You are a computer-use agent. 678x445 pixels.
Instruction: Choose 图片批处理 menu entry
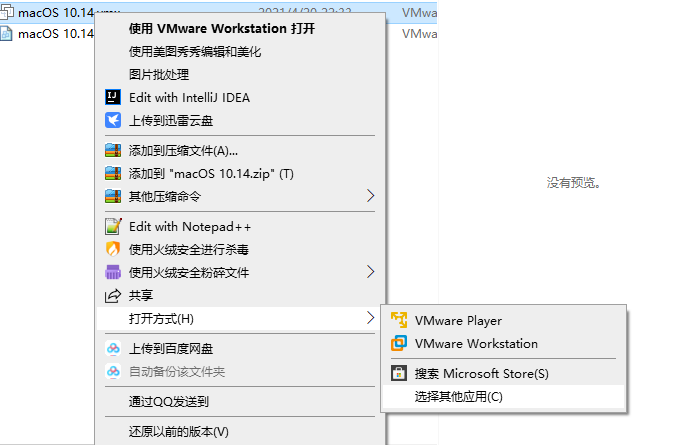click(x=159, y=74)
